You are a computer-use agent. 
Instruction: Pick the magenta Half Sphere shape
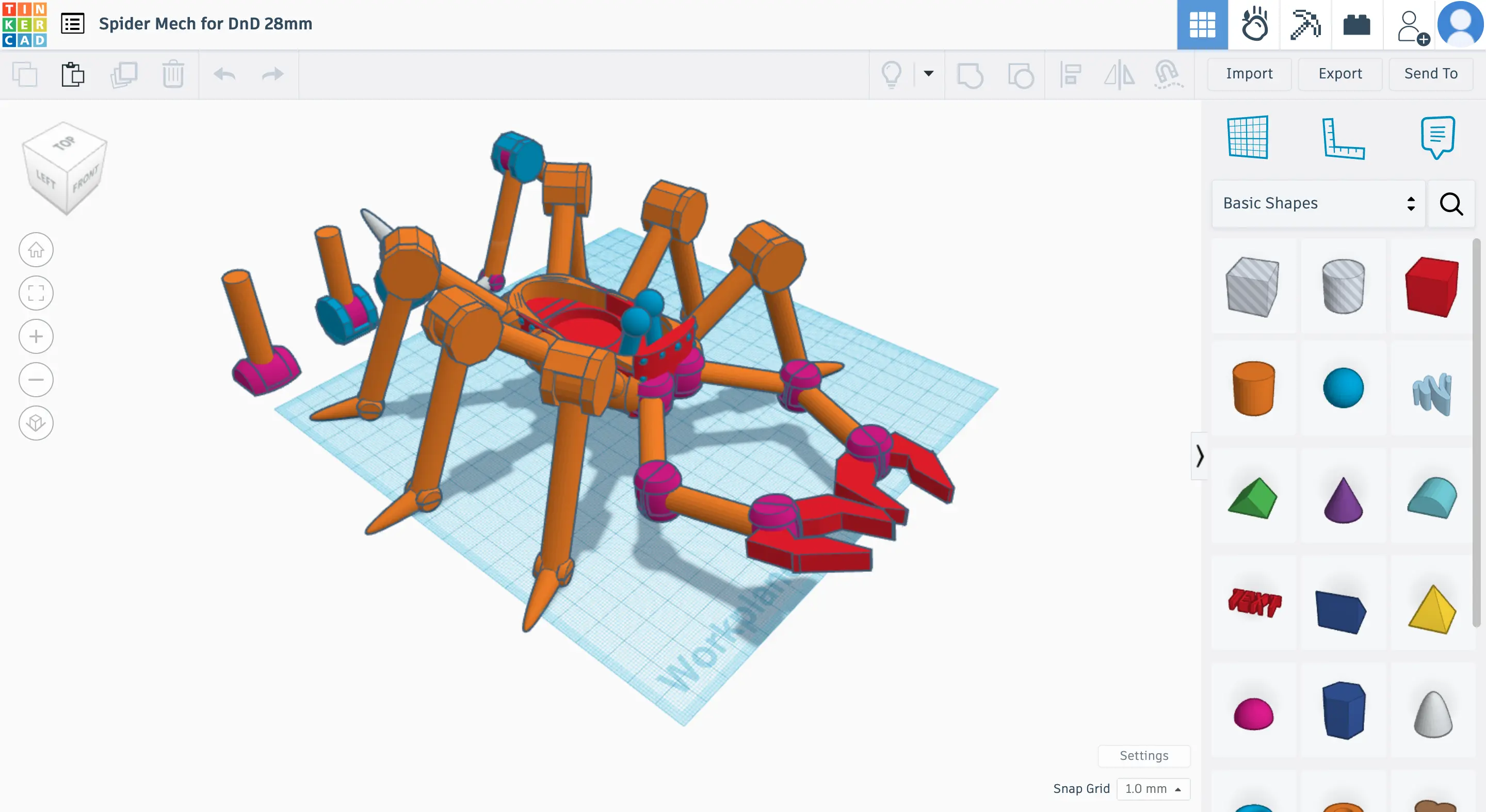coord(1253,713)
